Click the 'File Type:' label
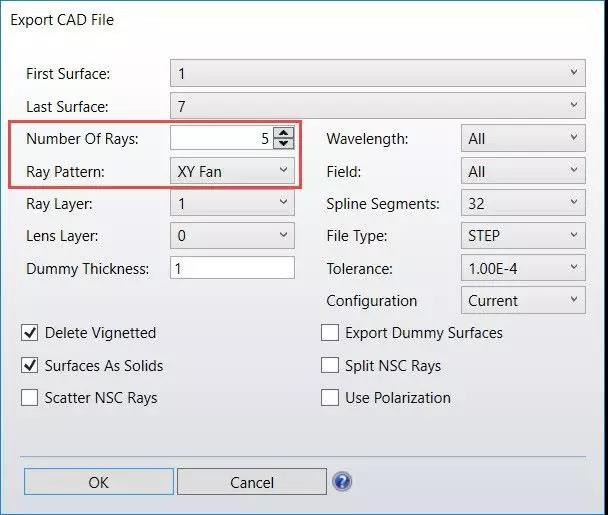This screenshot has width=608, height=515. (357, 236)
